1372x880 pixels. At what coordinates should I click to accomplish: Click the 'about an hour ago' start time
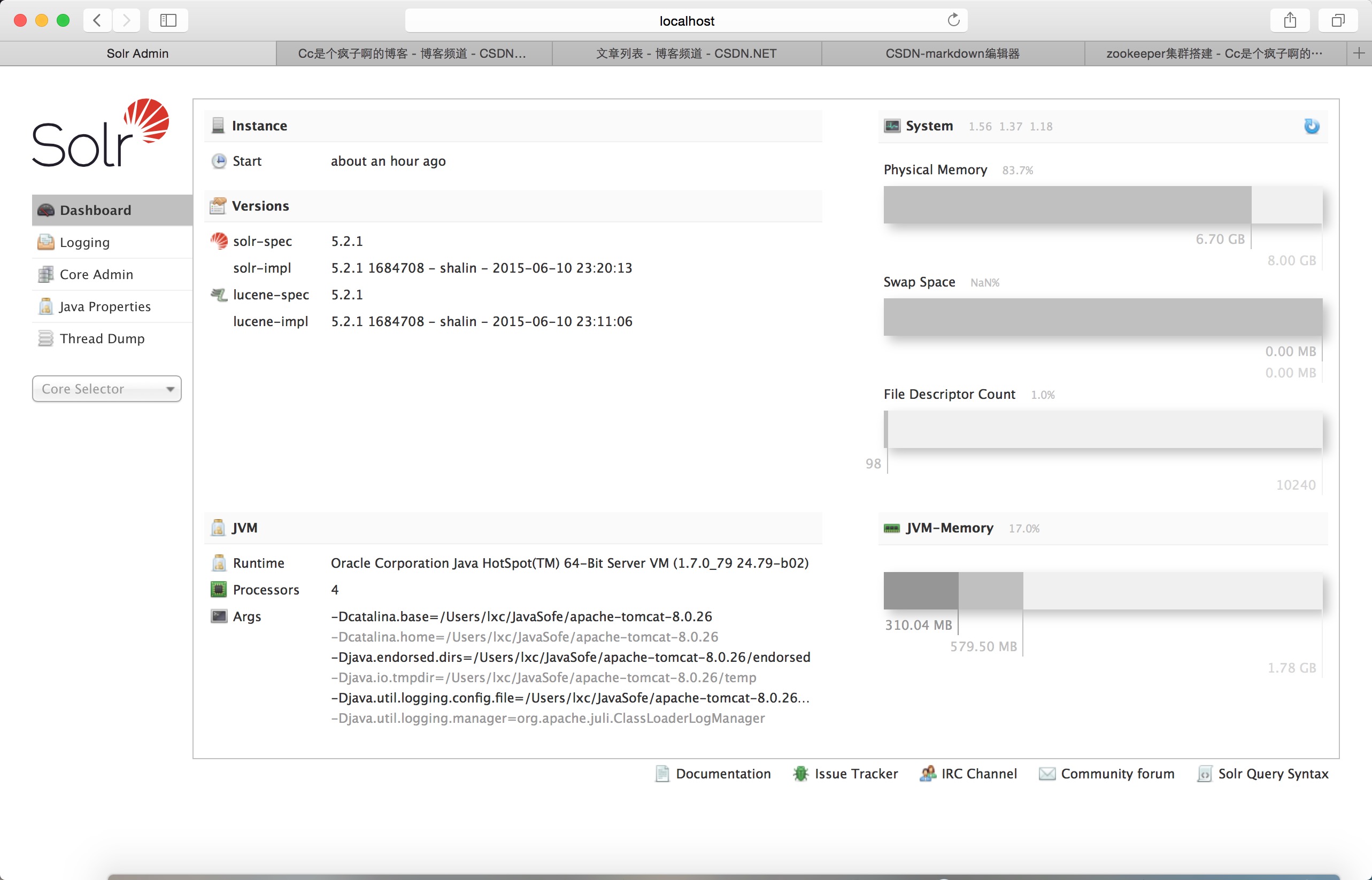tap(389, 161)
